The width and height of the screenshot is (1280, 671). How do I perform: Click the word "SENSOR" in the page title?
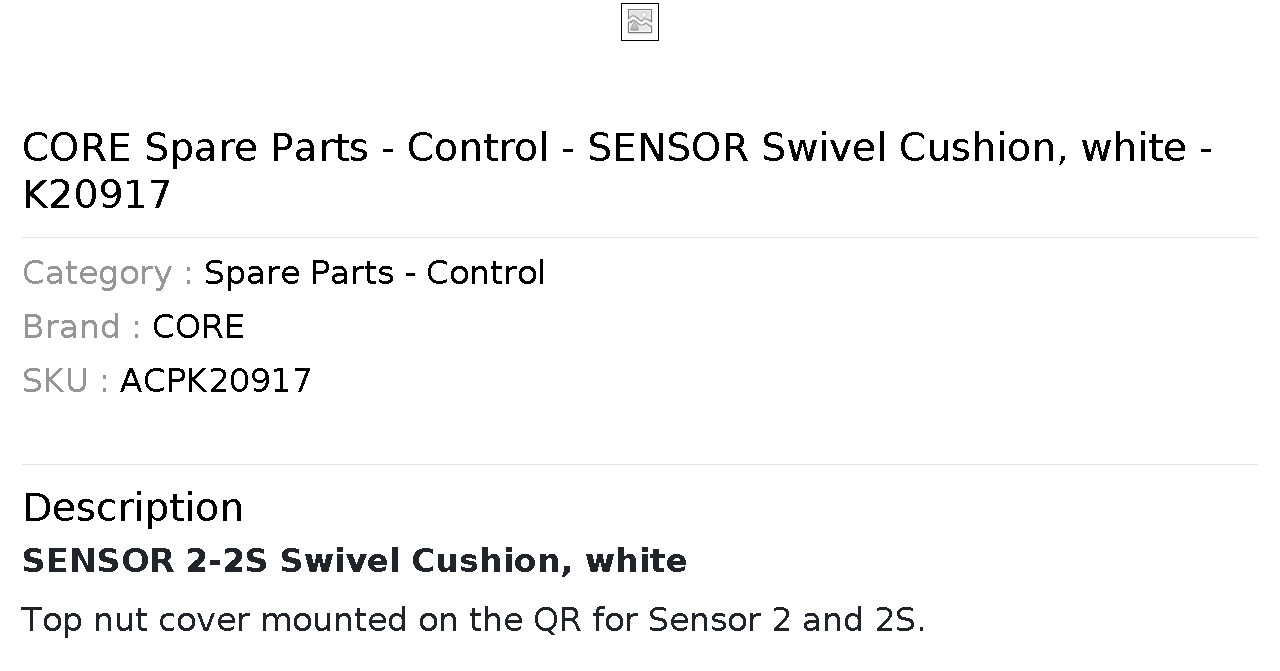coord(668,148)
